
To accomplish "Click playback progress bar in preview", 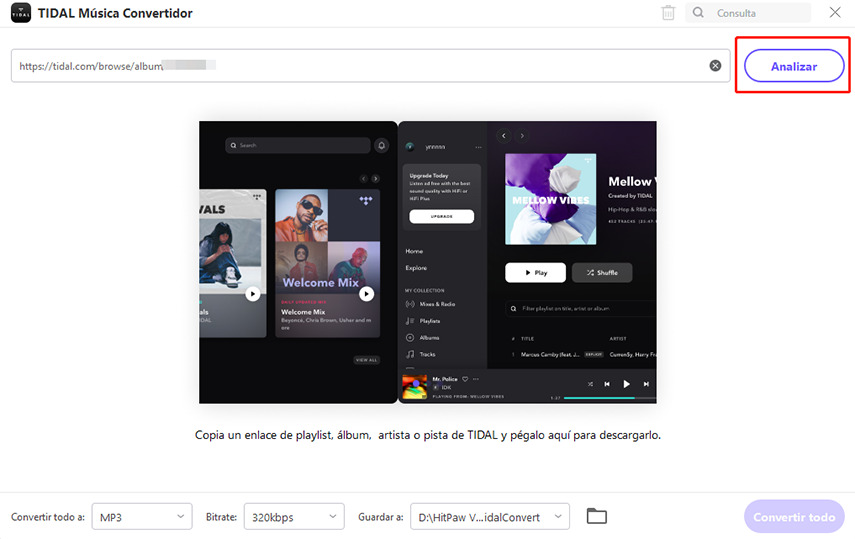I will [x=610, y=398].
